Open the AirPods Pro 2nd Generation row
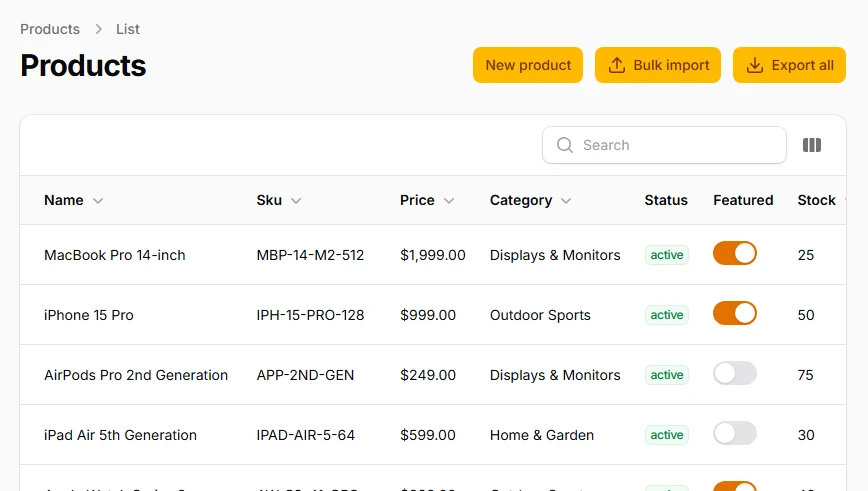The image size is (868, 491). click(433, 375)
